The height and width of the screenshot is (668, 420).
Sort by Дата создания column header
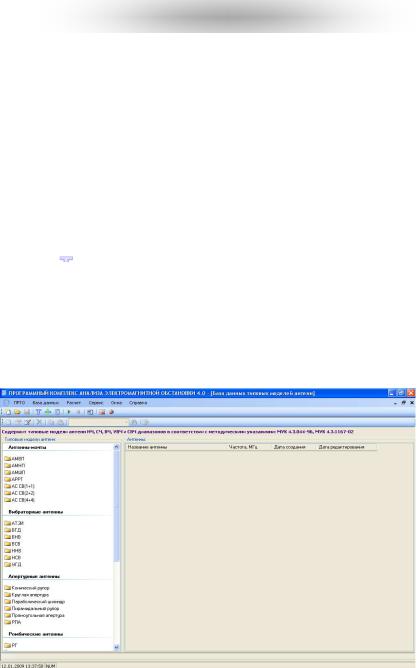point(293,447)
